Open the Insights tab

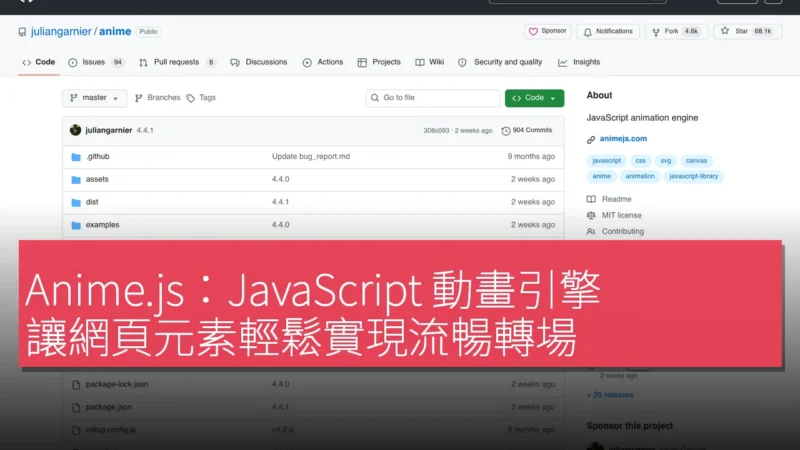pyautogui.click(x=579, y=62)
